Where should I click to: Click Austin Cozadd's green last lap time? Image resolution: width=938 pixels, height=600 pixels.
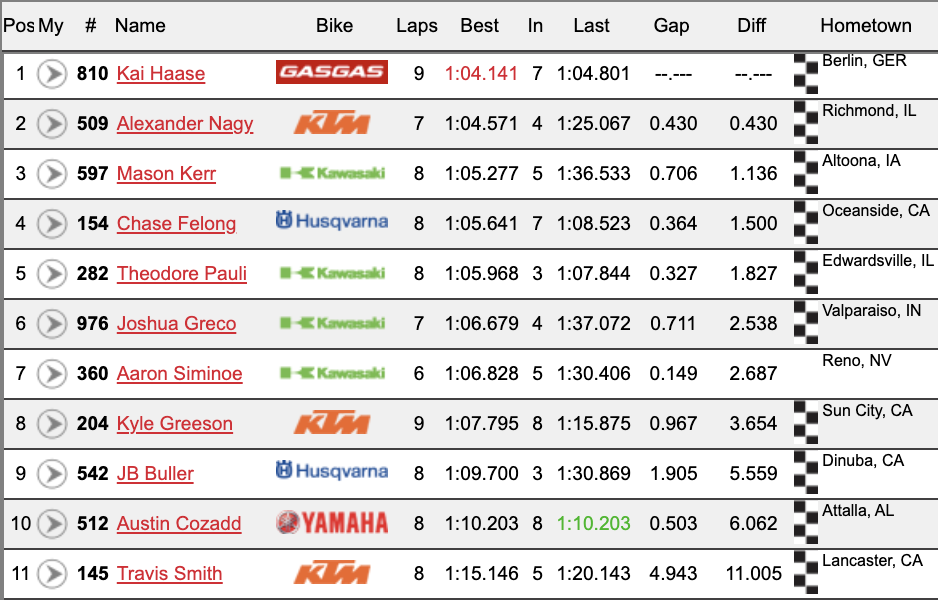tap(593, 523)
